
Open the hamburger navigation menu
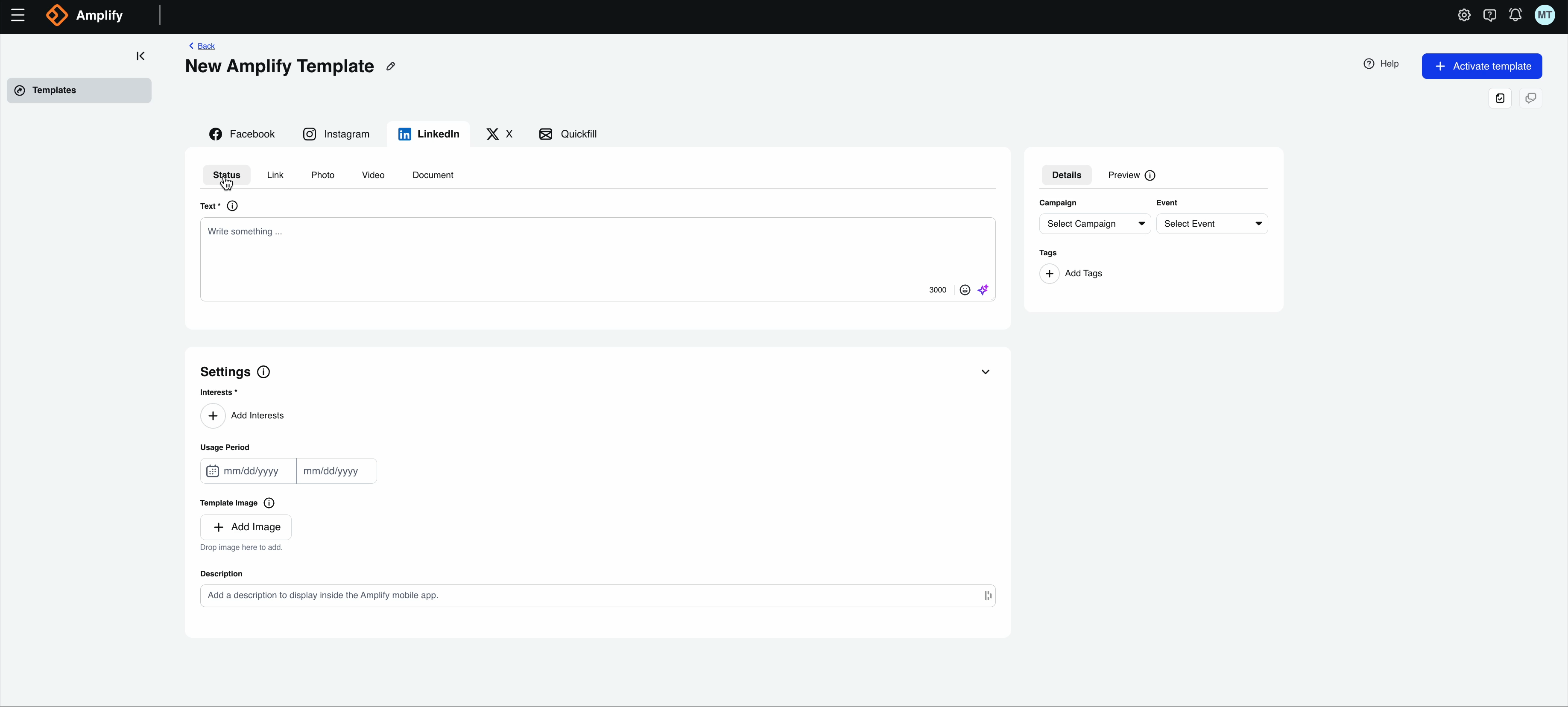(x=18, y=15)
